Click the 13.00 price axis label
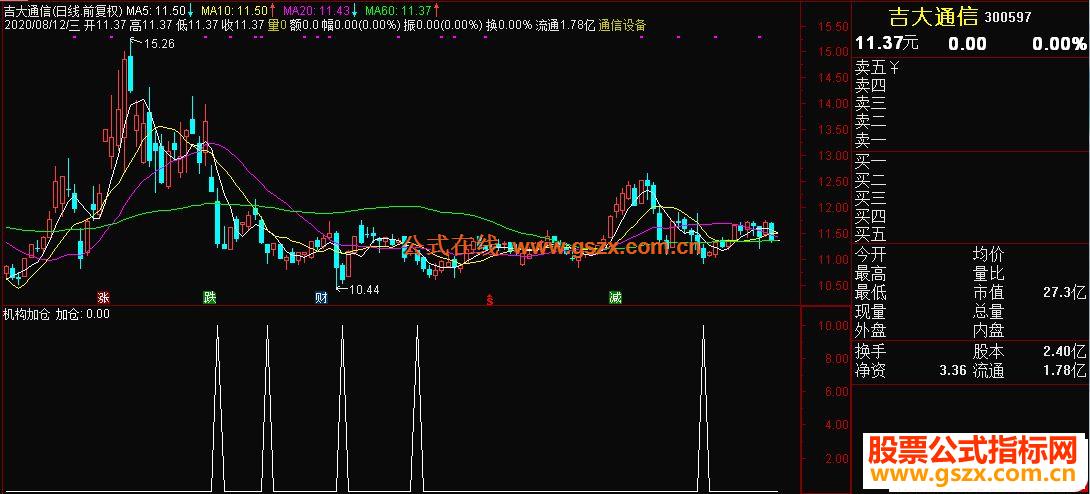 pyautogui.click(x=832, y=156)
